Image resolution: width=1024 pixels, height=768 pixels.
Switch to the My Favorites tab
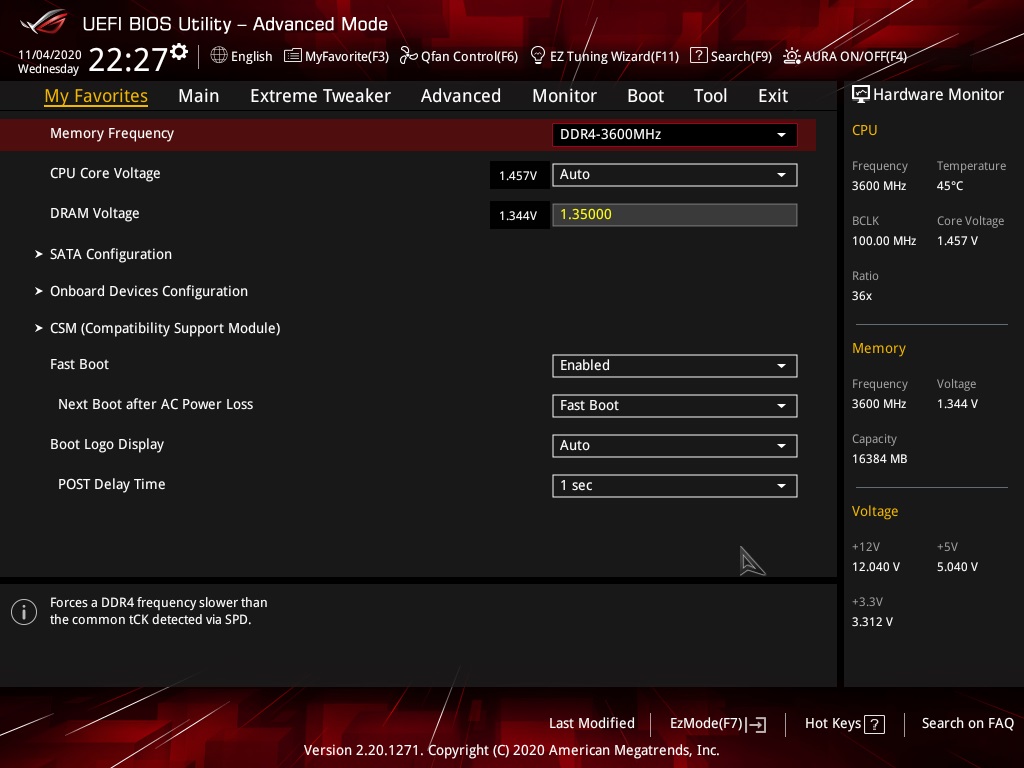coord(96,96)
